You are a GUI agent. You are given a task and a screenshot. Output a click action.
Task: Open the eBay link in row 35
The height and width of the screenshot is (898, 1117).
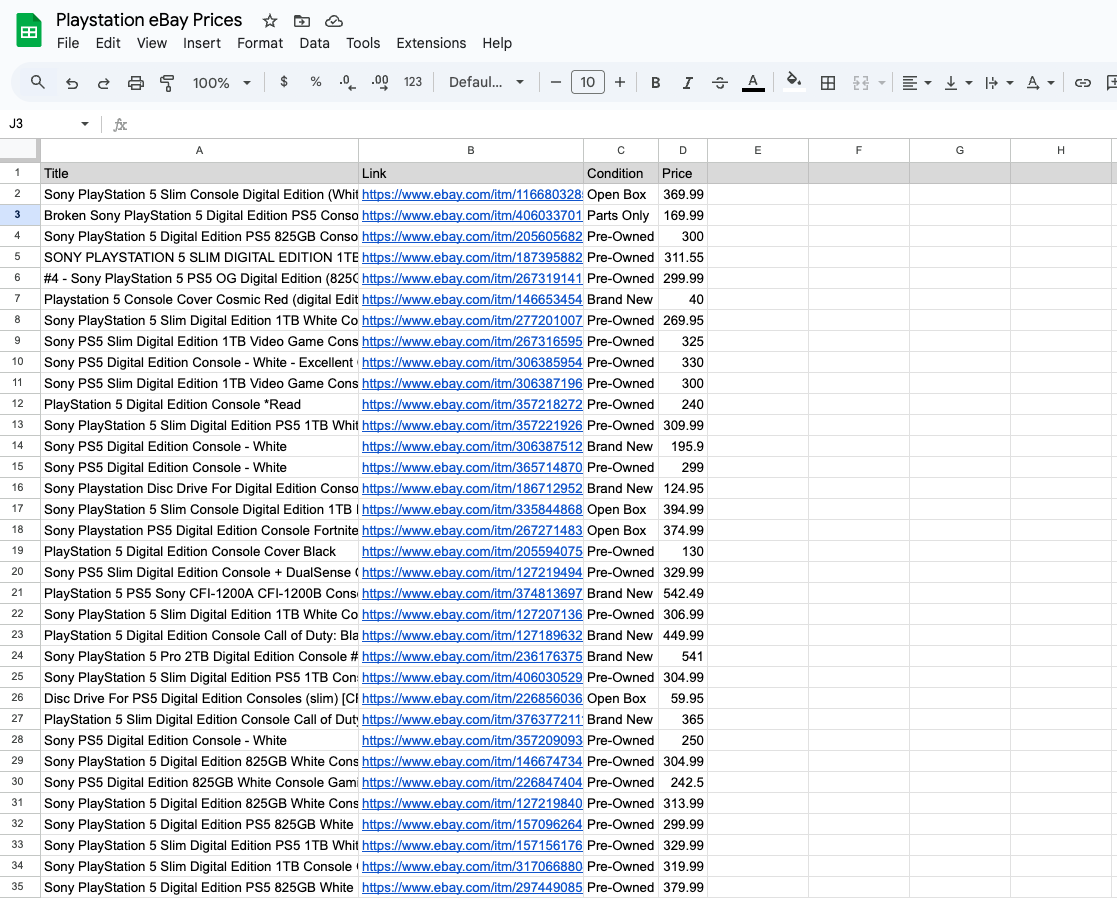(x=472, y=887)
